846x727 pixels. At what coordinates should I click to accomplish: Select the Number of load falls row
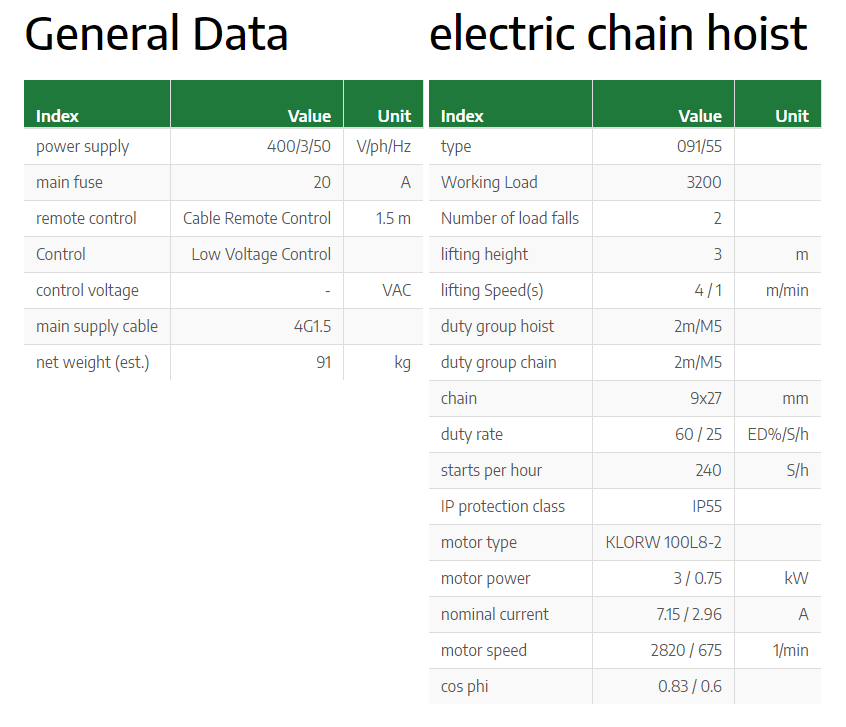[625, 219]
